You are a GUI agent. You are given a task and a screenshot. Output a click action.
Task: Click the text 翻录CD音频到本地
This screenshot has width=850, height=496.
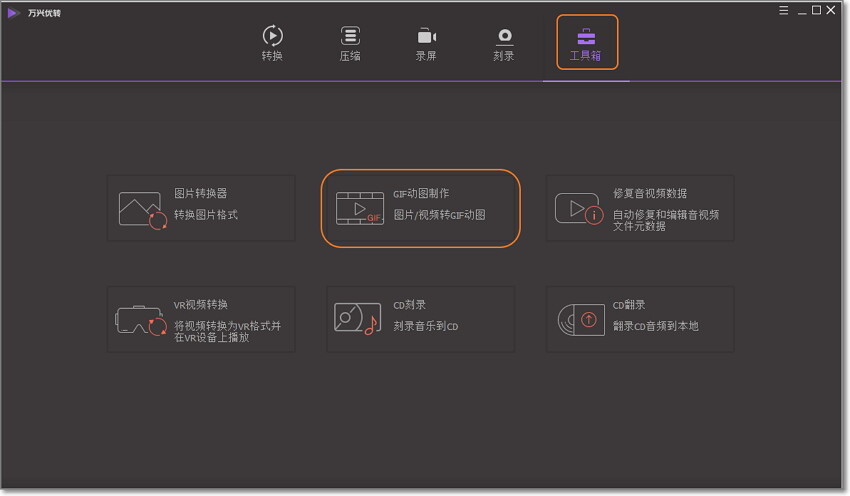coord(656,326)
